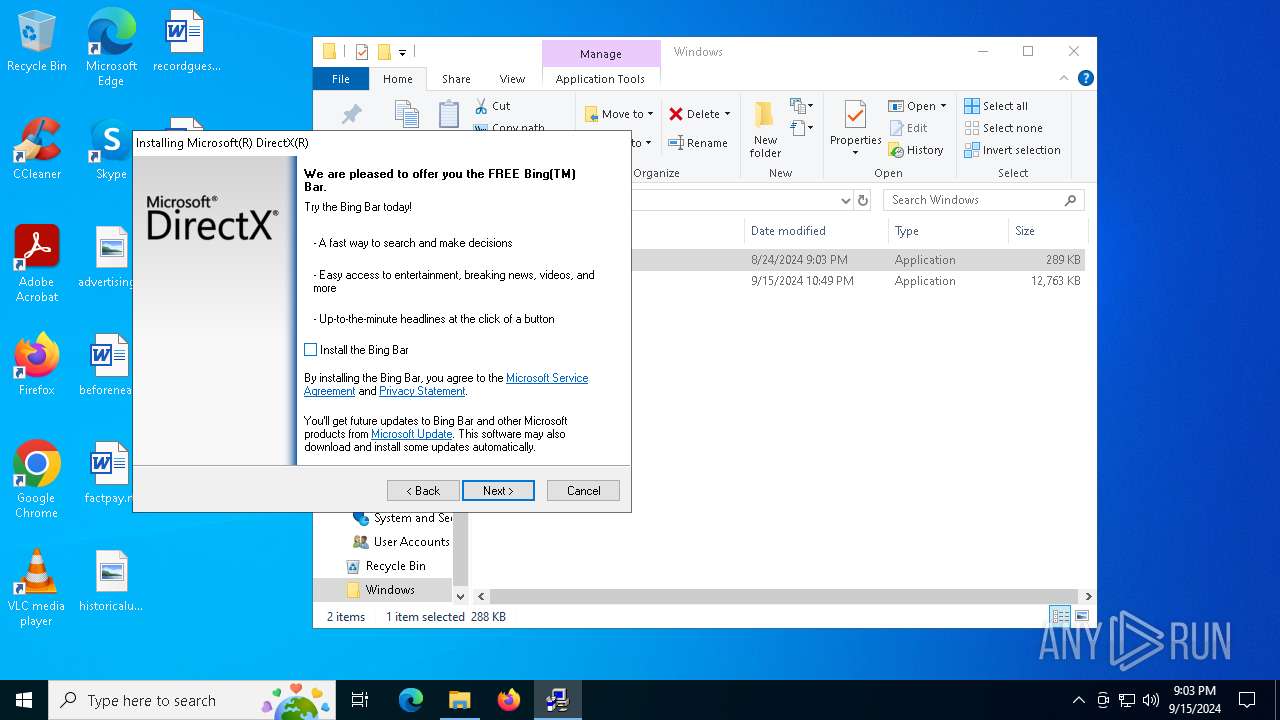The height and width of the screenshot is (720, 1280).
Task: Open the Move to dropdown
Action: (x=619, y=114)
